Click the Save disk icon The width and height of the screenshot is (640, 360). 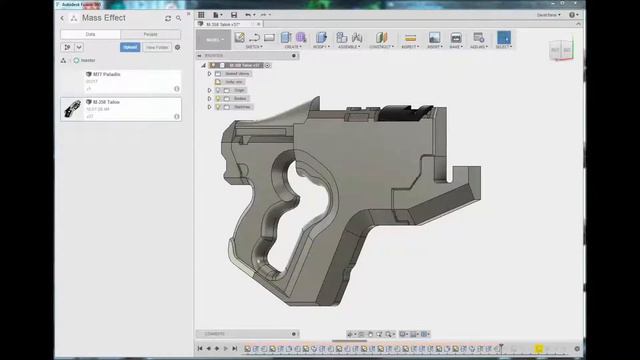[x=234, y=15]
